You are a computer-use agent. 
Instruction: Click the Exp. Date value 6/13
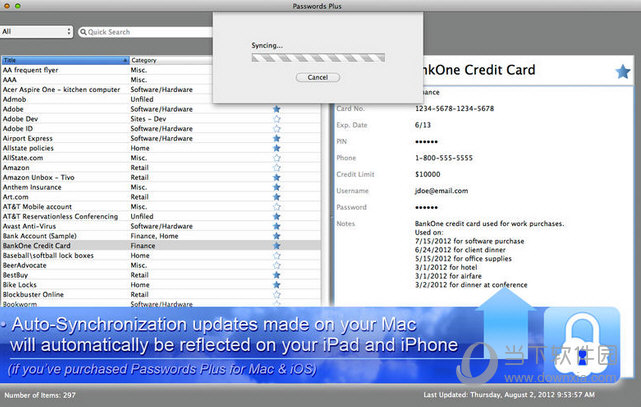pos(423,125)
